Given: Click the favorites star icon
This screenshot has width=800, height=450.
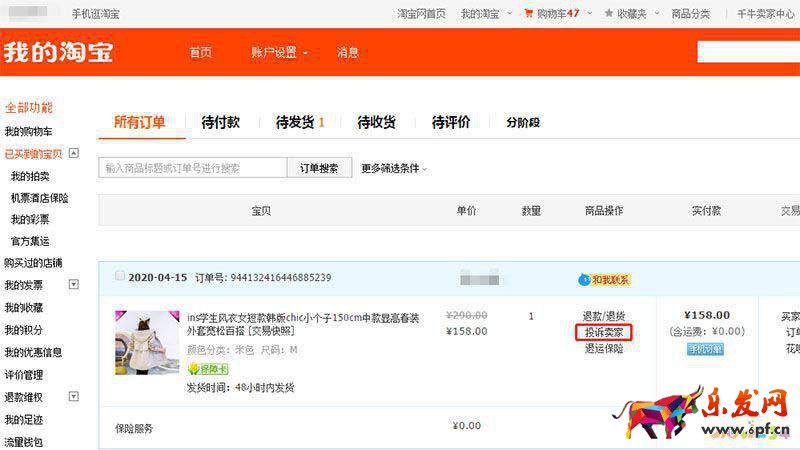Looking at the screenshot, I should coord(609,14).
